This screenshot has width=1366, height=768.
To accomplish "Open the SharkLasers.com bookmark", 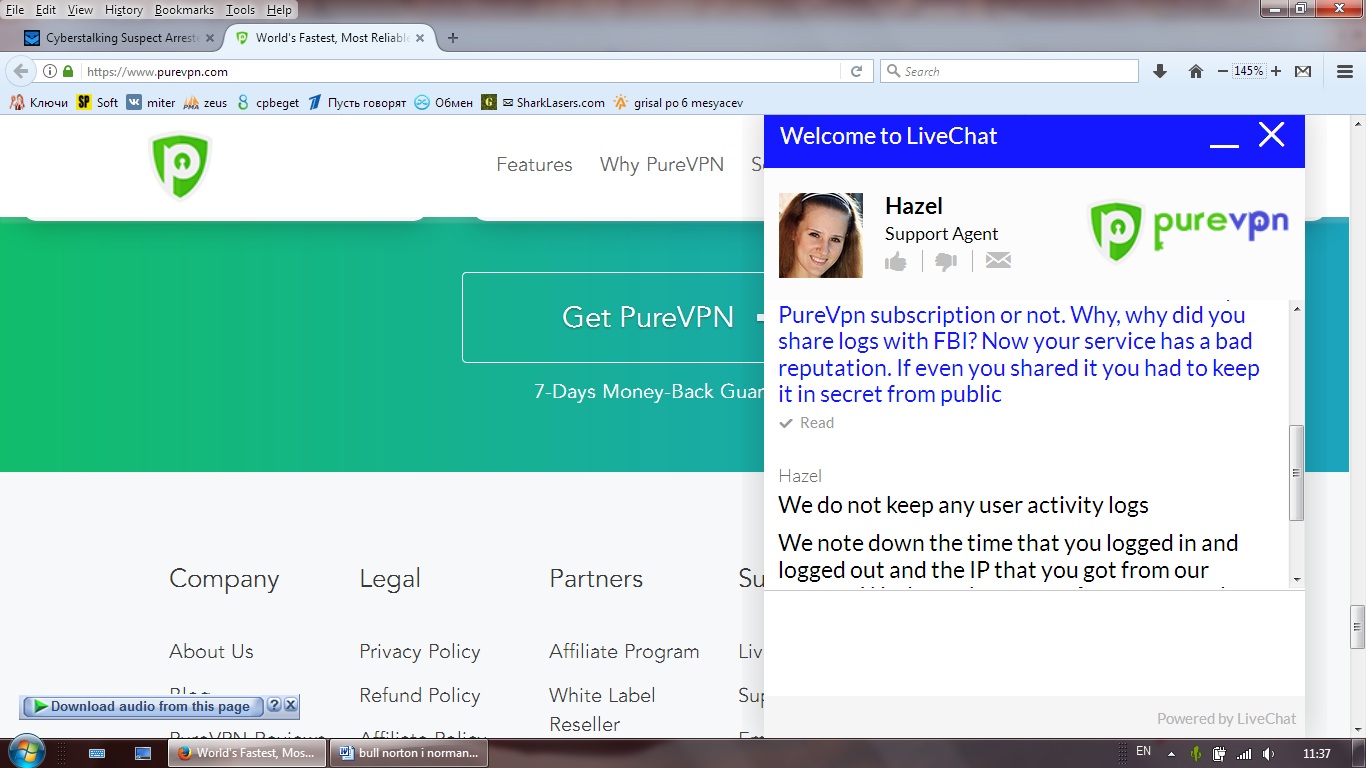I will 543,102.
